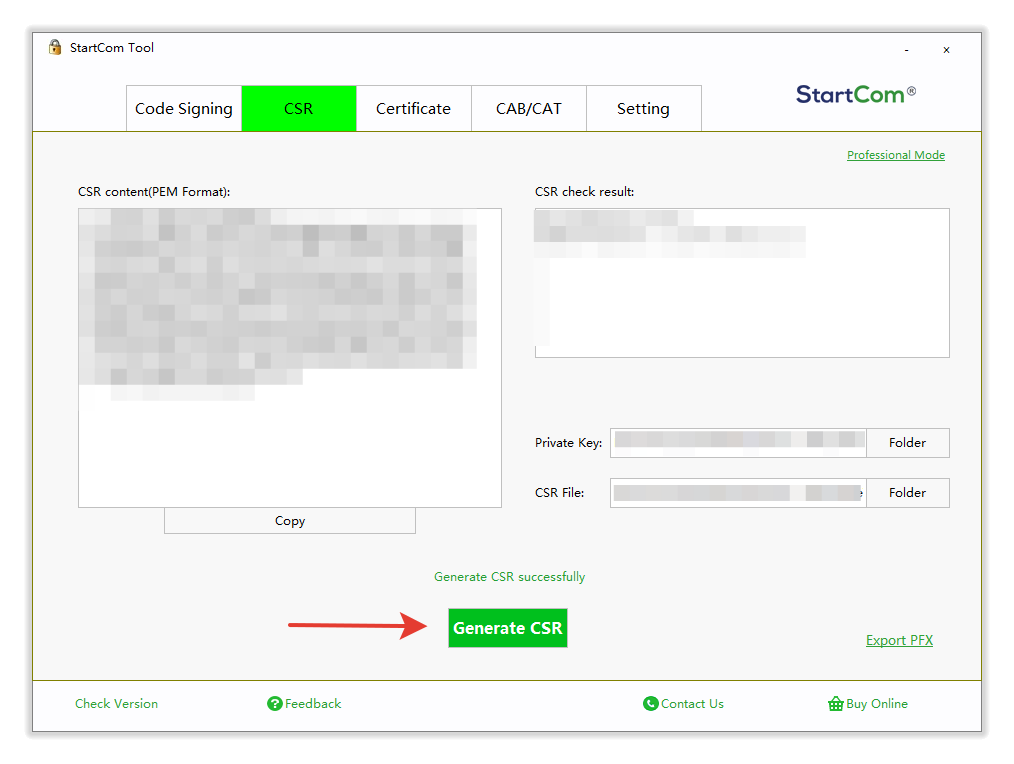
Task: Switch to the Certificate tab
Action: [414, 109]
